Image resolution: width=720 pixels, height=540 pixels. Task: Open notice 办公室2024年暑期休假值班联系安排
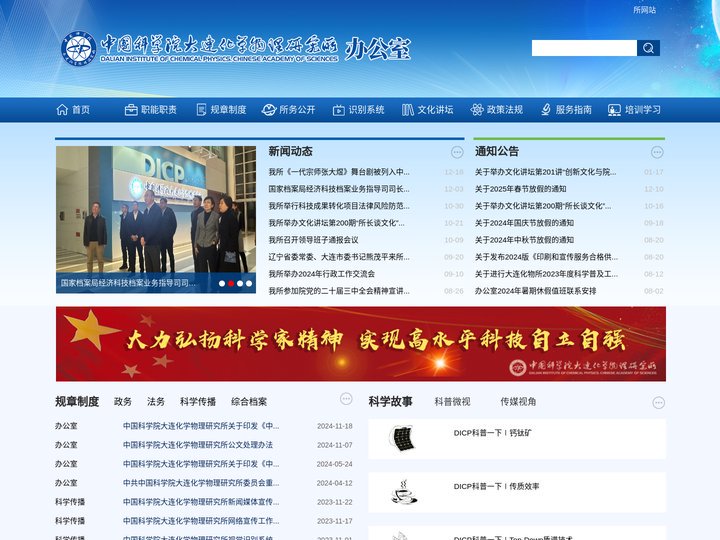(x=535, y=291)
